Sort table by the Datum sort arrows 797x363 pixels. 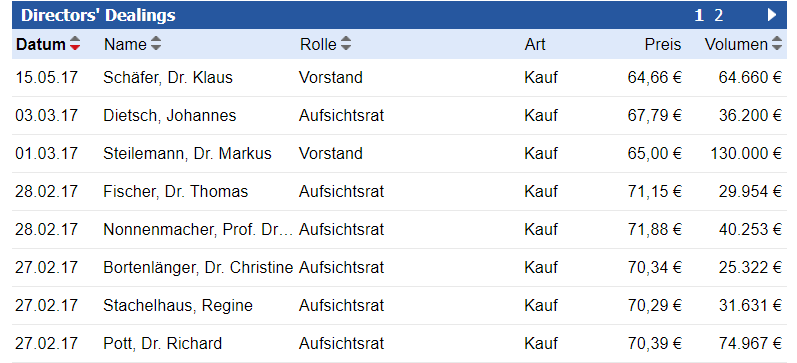[x=75, y=44]
